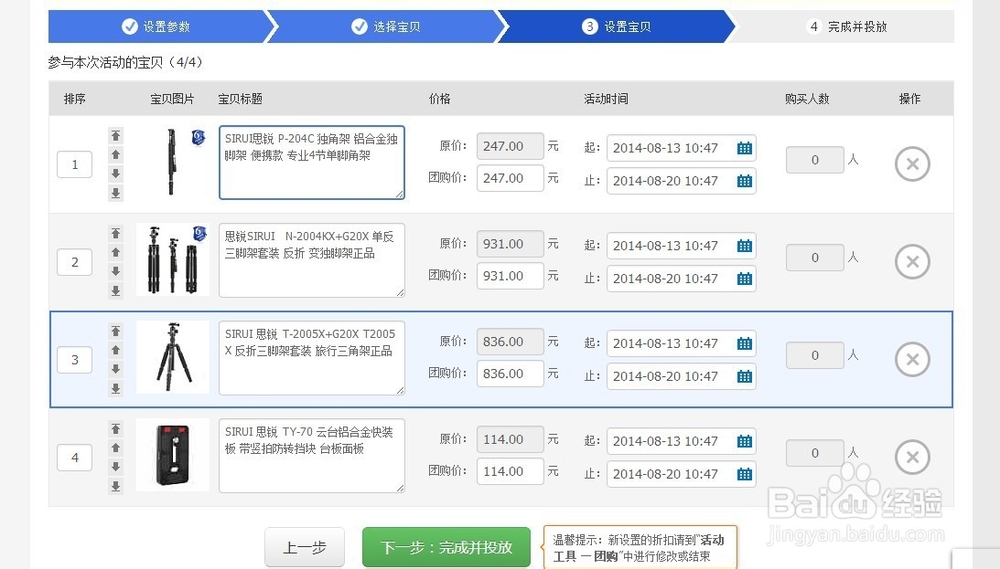Click the T-2005X tripod thumbnail
The image size is (1000, 569).
pos(173,357)
